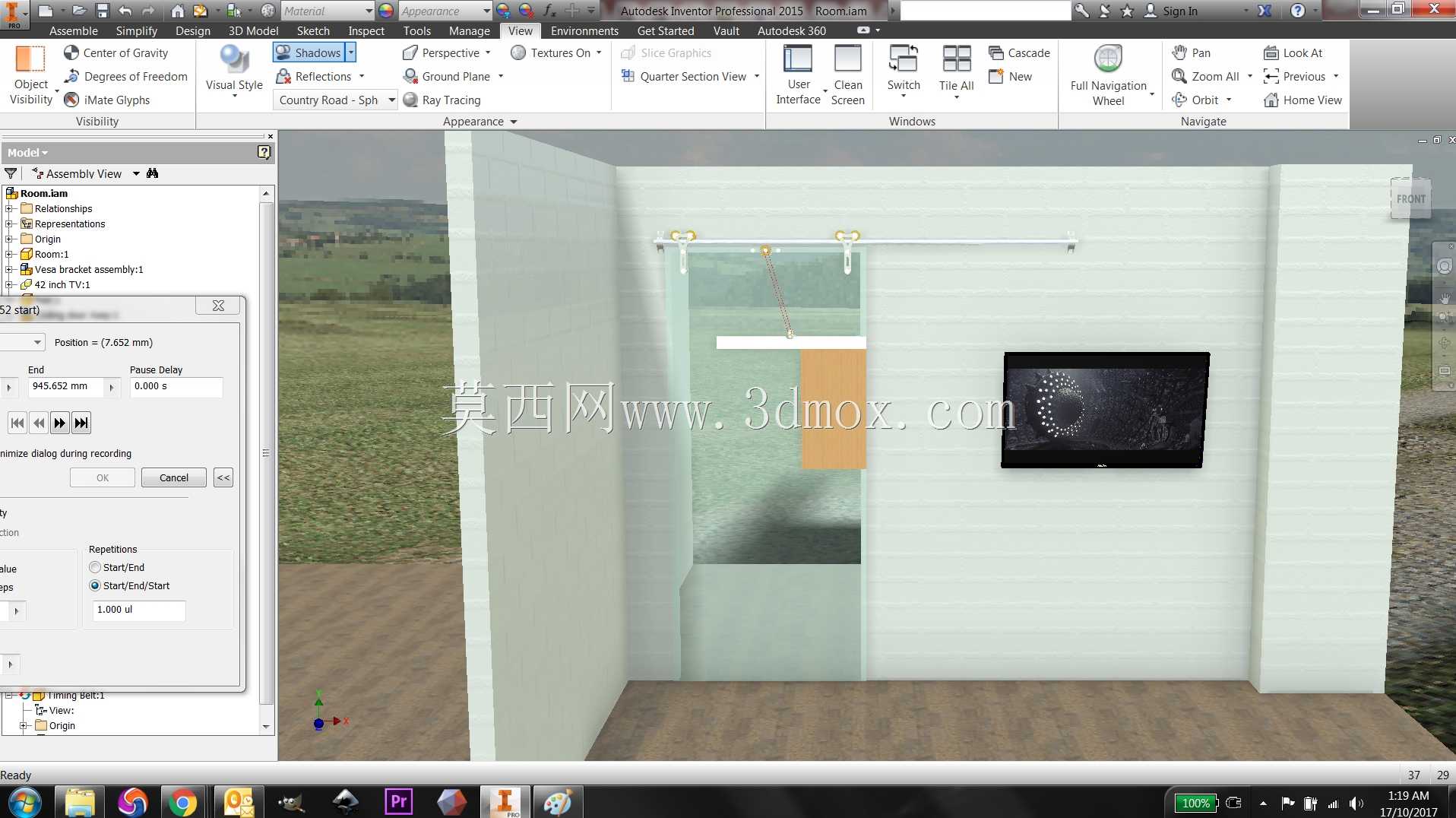Cascade the open windows

1019,52
